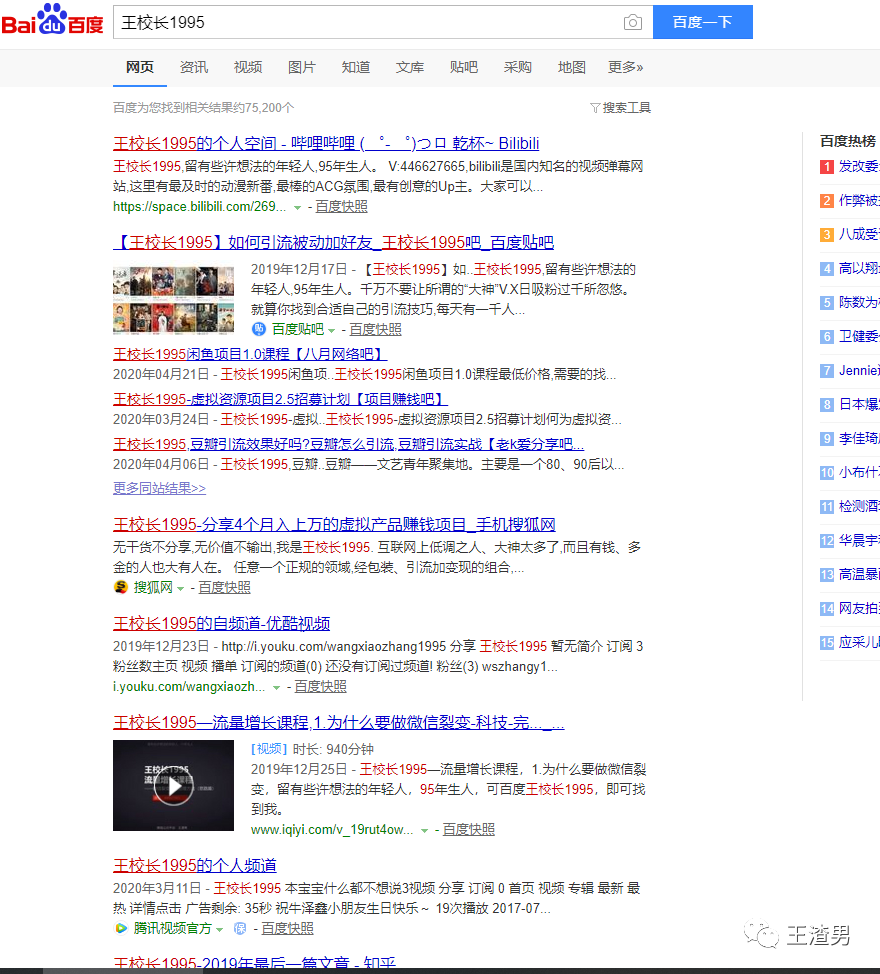The image size is (880, 974).
Task: Expand dropdown next to 百度贴吧 source
Action: [332, 330]
